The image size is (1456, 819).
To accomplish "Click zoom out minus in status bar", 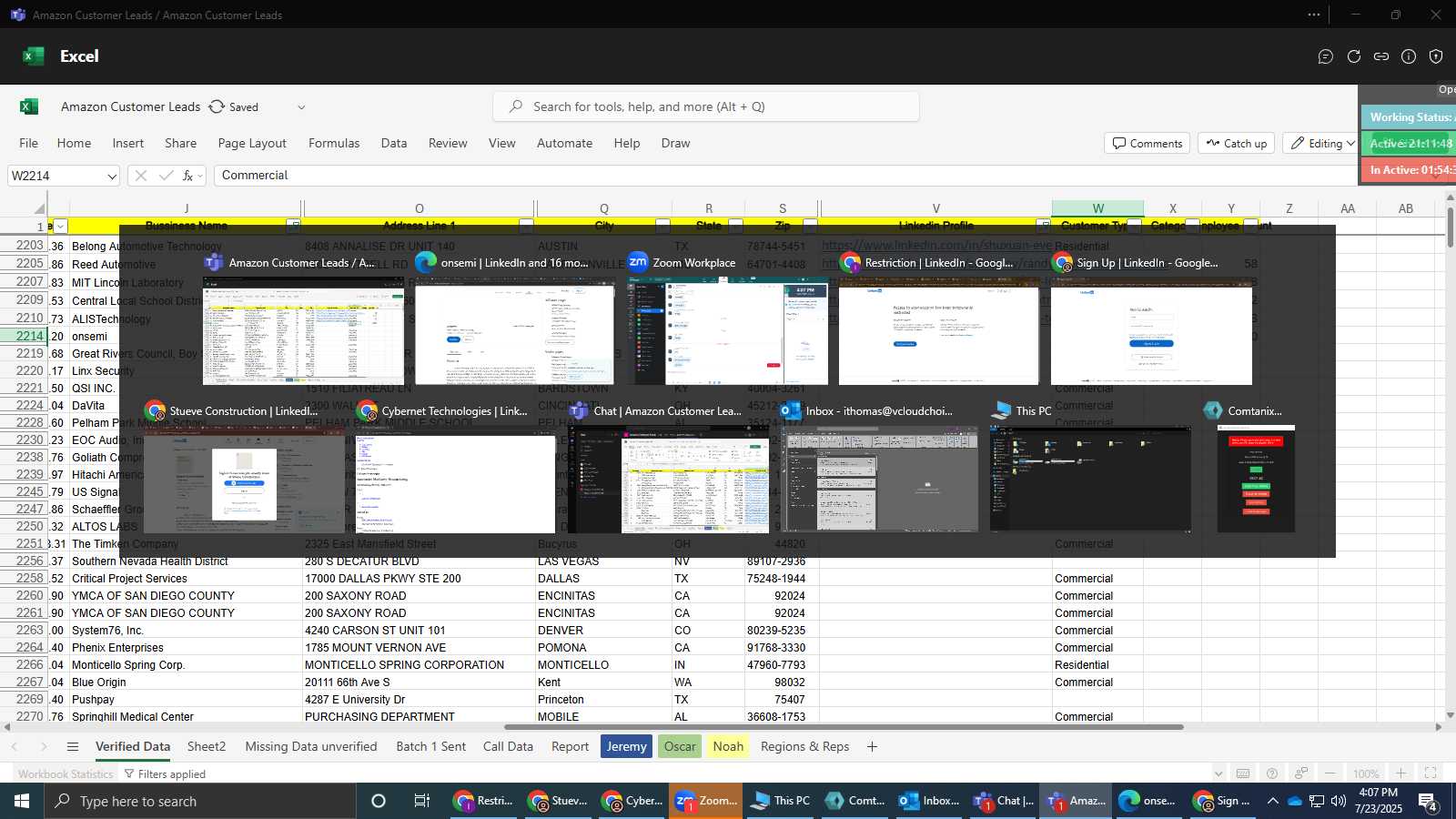I will tap(1330, 773).
